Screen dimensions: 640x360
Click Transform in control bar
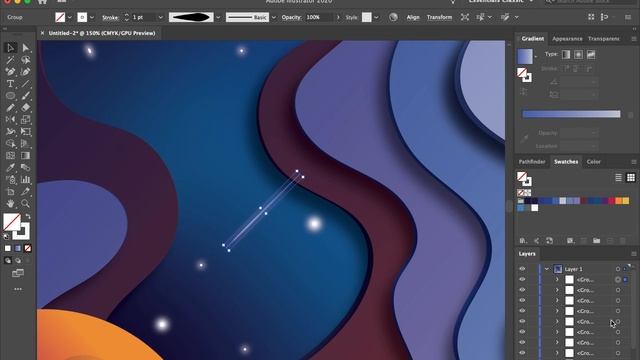(x=439, y=17)
